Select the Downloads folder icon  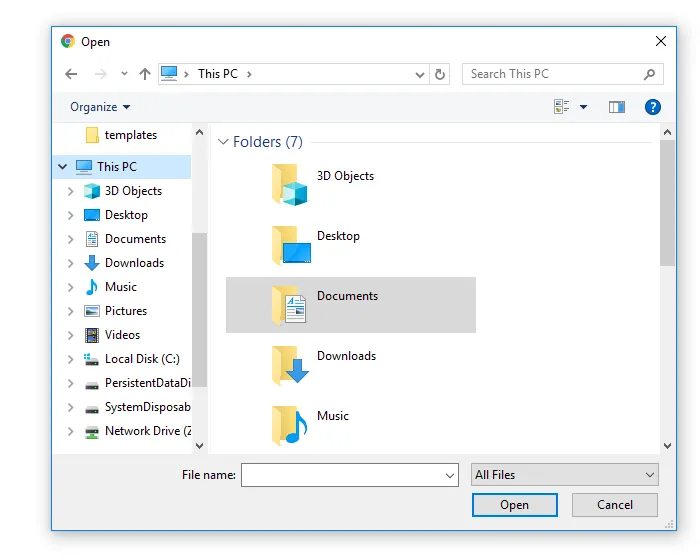pyautogui.click(x=290, y=365)
